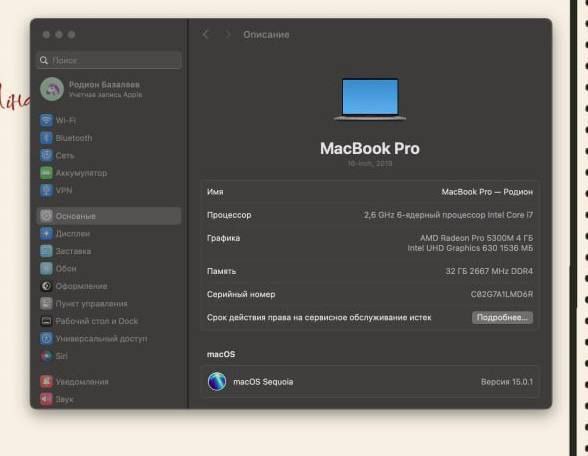588x456 pixels.
Task: Open the Заставка screensaver icon
Action: (x=46, y=251)
